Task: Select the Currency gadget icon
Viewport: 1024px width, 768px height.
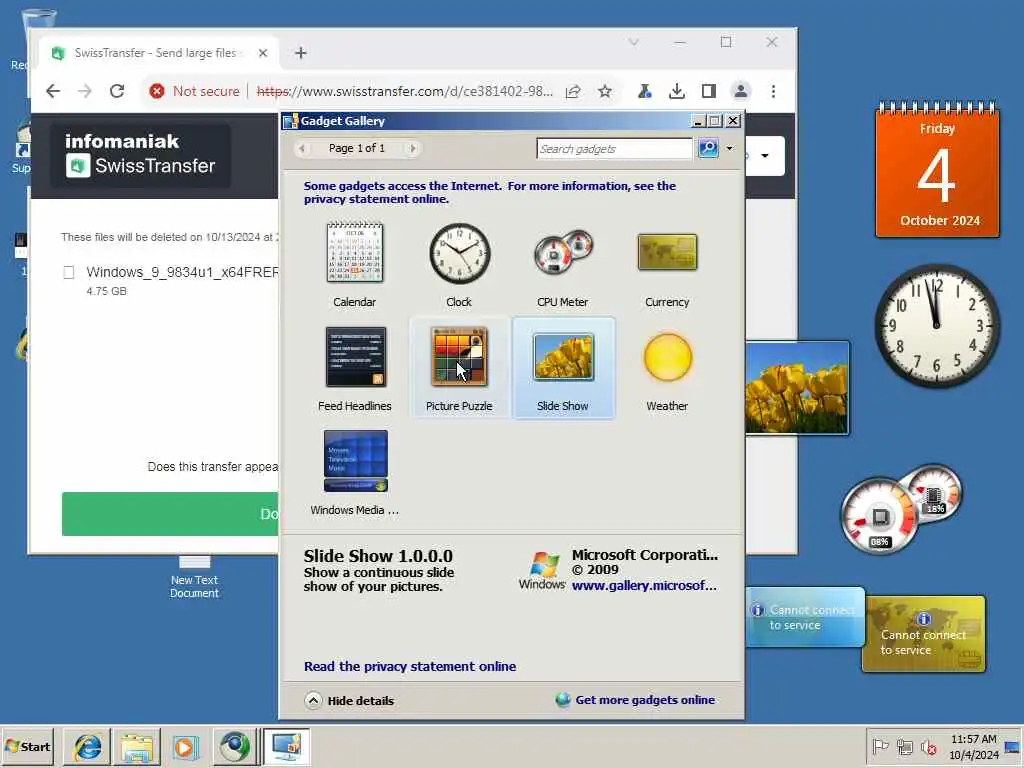Action: [x=667, y=252]
